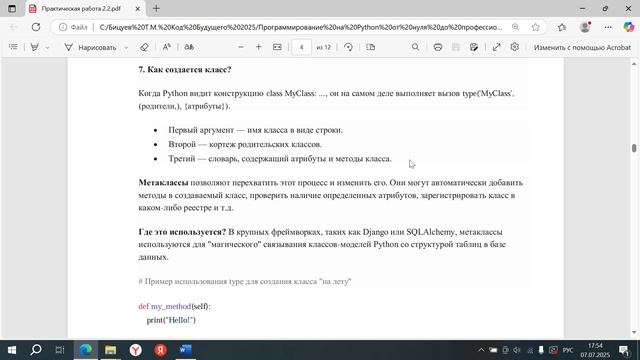The height and width of the screenshot is (360, 640).
Task: Click the Save as icon
Action: coord(474,47)
